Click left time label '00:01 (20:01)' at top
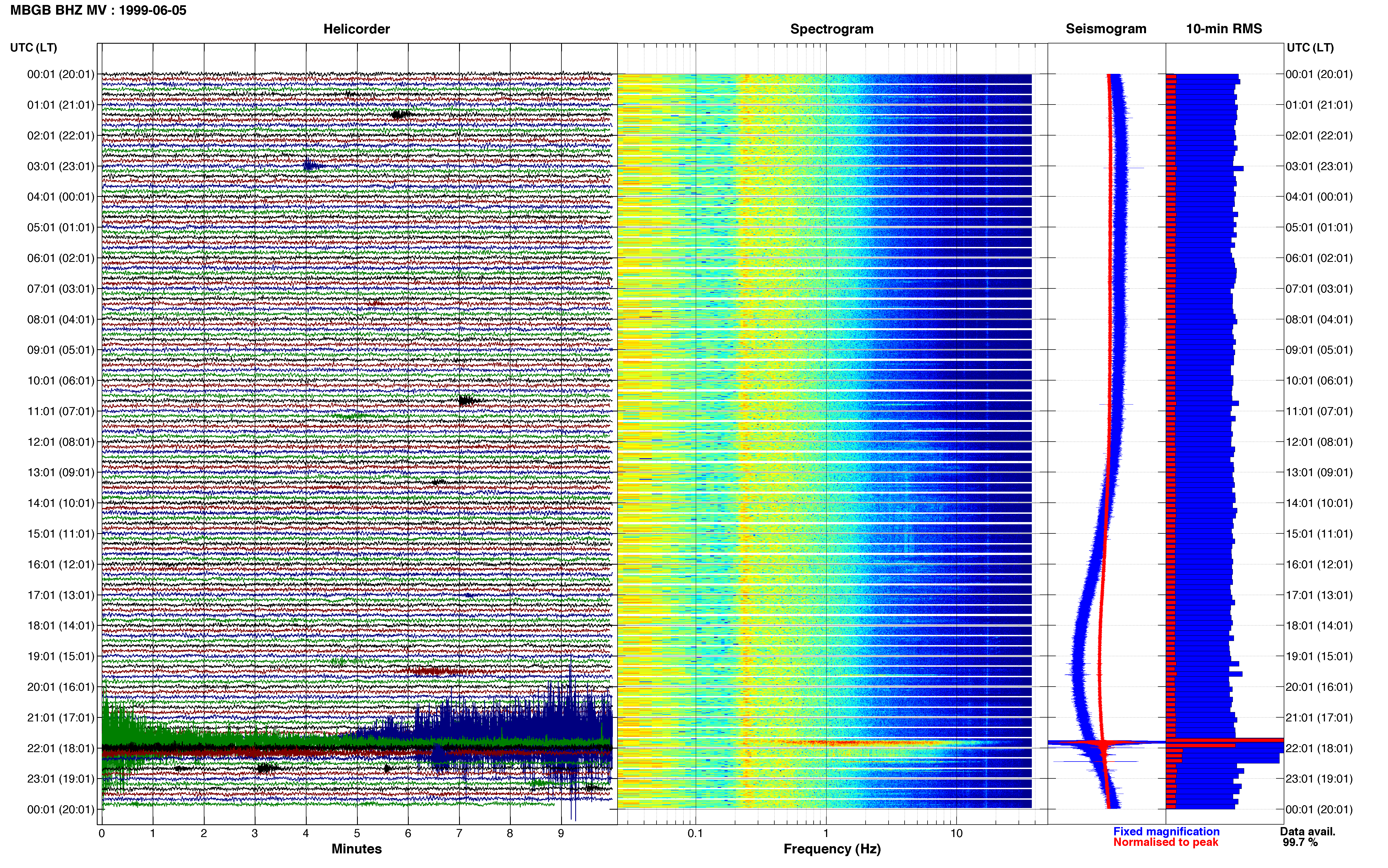The height and width of the screenshot is (868, 1388). point(61,74)
